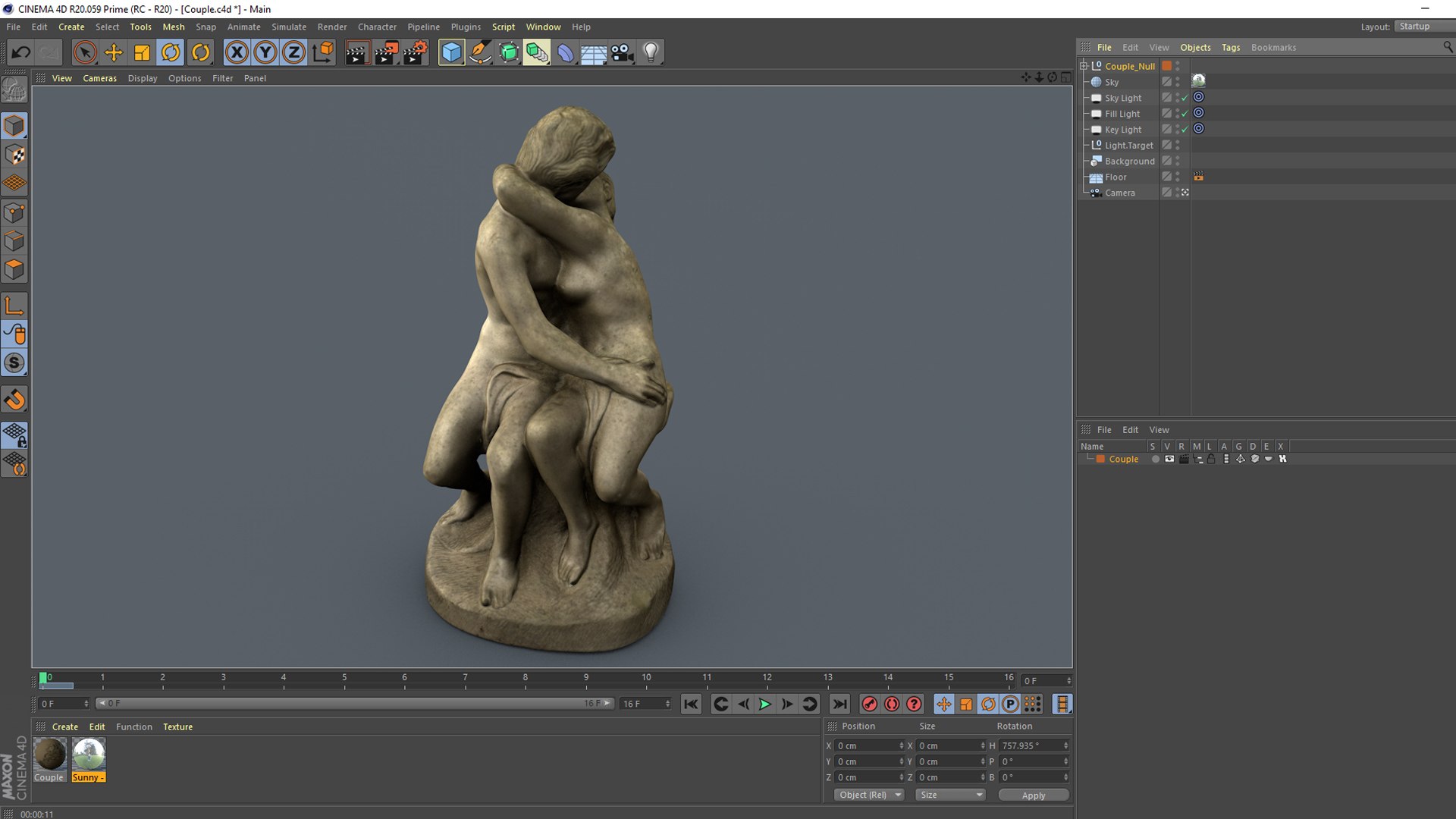Add a Cube primitive object
The width and height of the screenshot is (1456, 819).
pyautogui.click(x=451, y=52)
